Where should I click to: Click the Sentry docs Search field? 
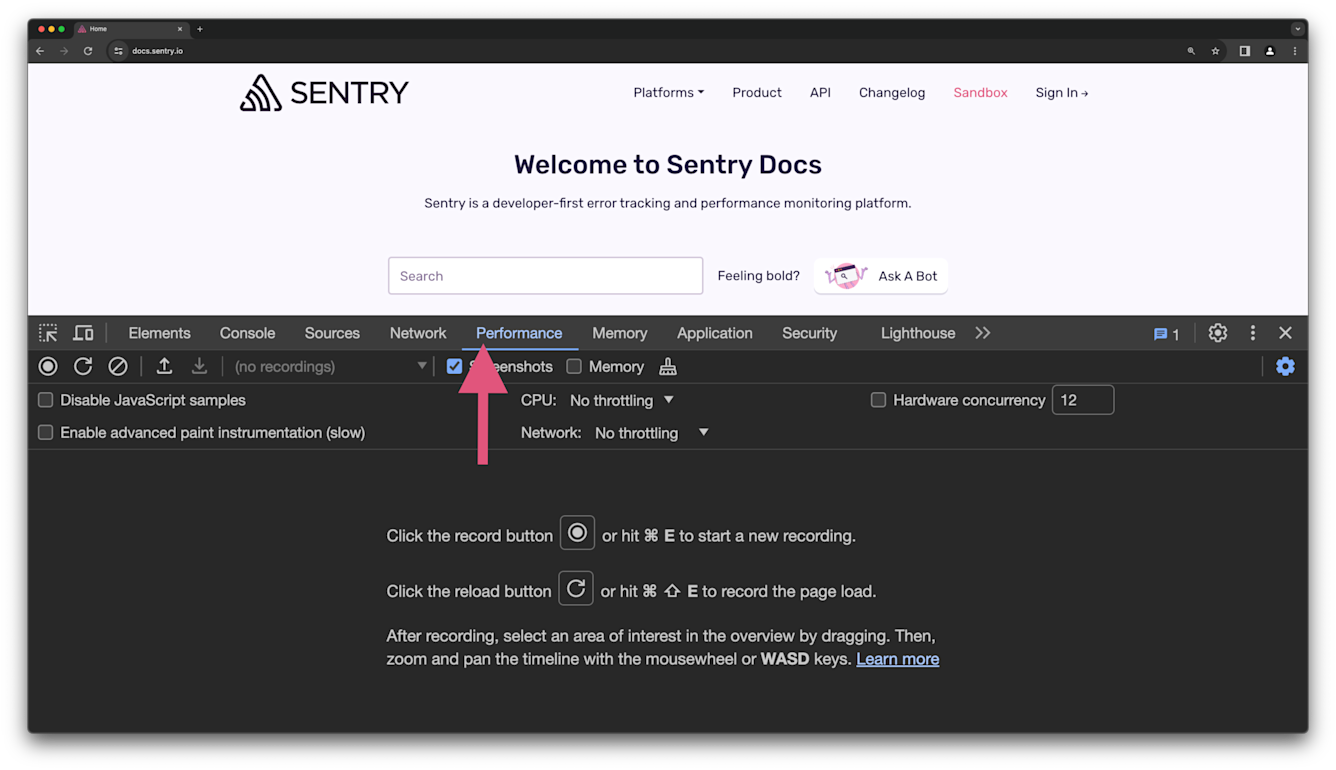point(546,276)
